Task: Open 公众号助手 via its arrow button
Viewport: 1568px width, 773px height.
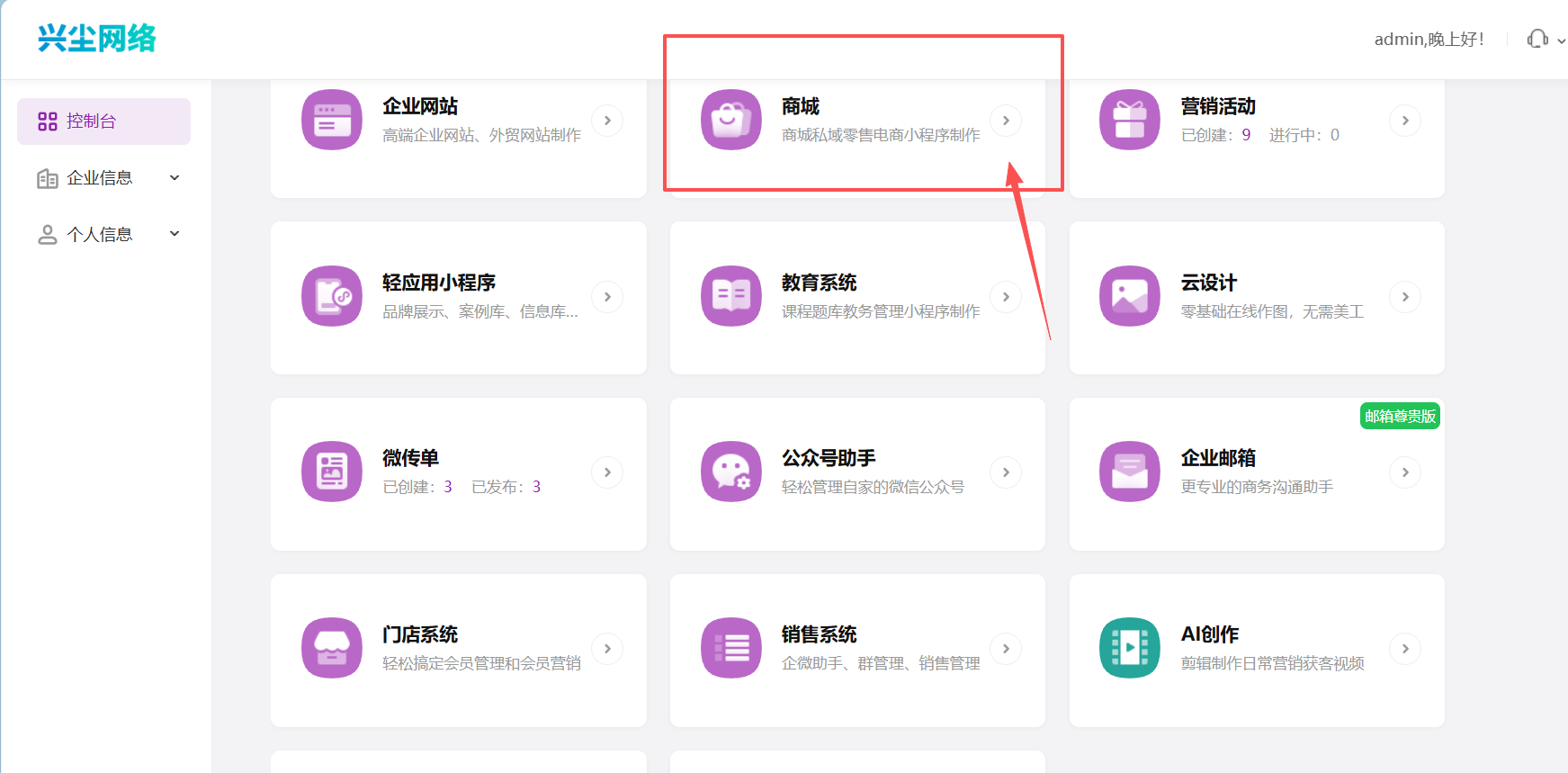Action: point(1006,472)
